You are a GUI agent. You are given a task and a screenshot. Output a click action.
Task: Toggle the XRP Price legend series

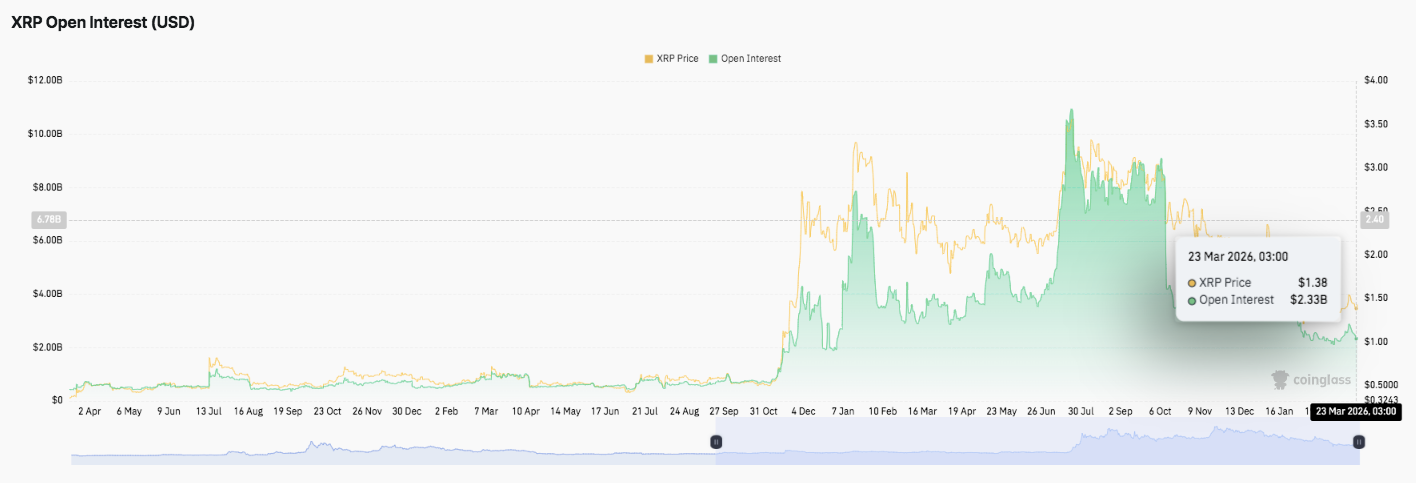(676, 59)
